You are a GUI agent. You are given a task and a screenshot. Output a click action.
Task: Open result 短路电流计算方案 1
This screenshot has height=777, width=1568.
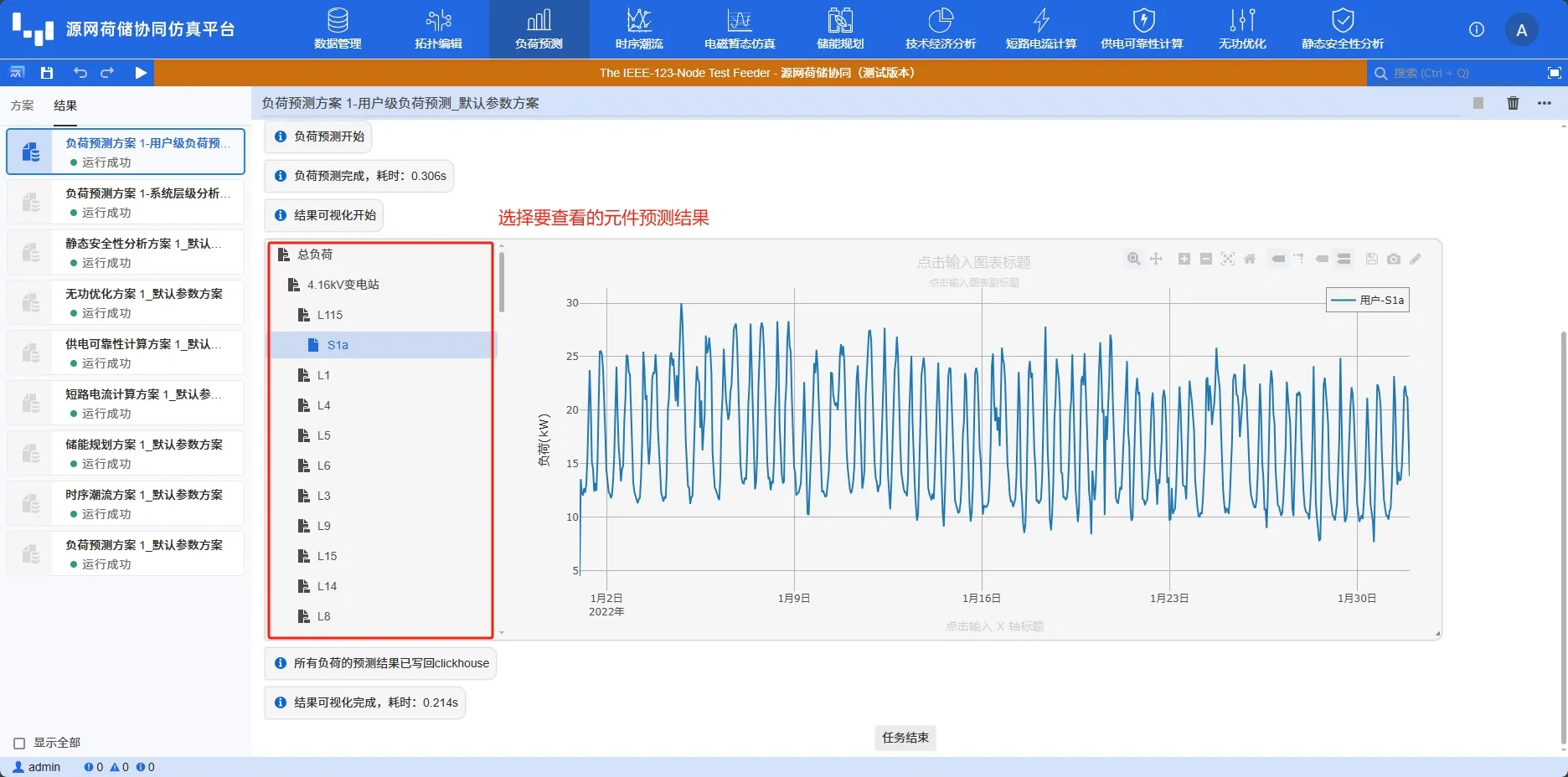tap(126, 403)
